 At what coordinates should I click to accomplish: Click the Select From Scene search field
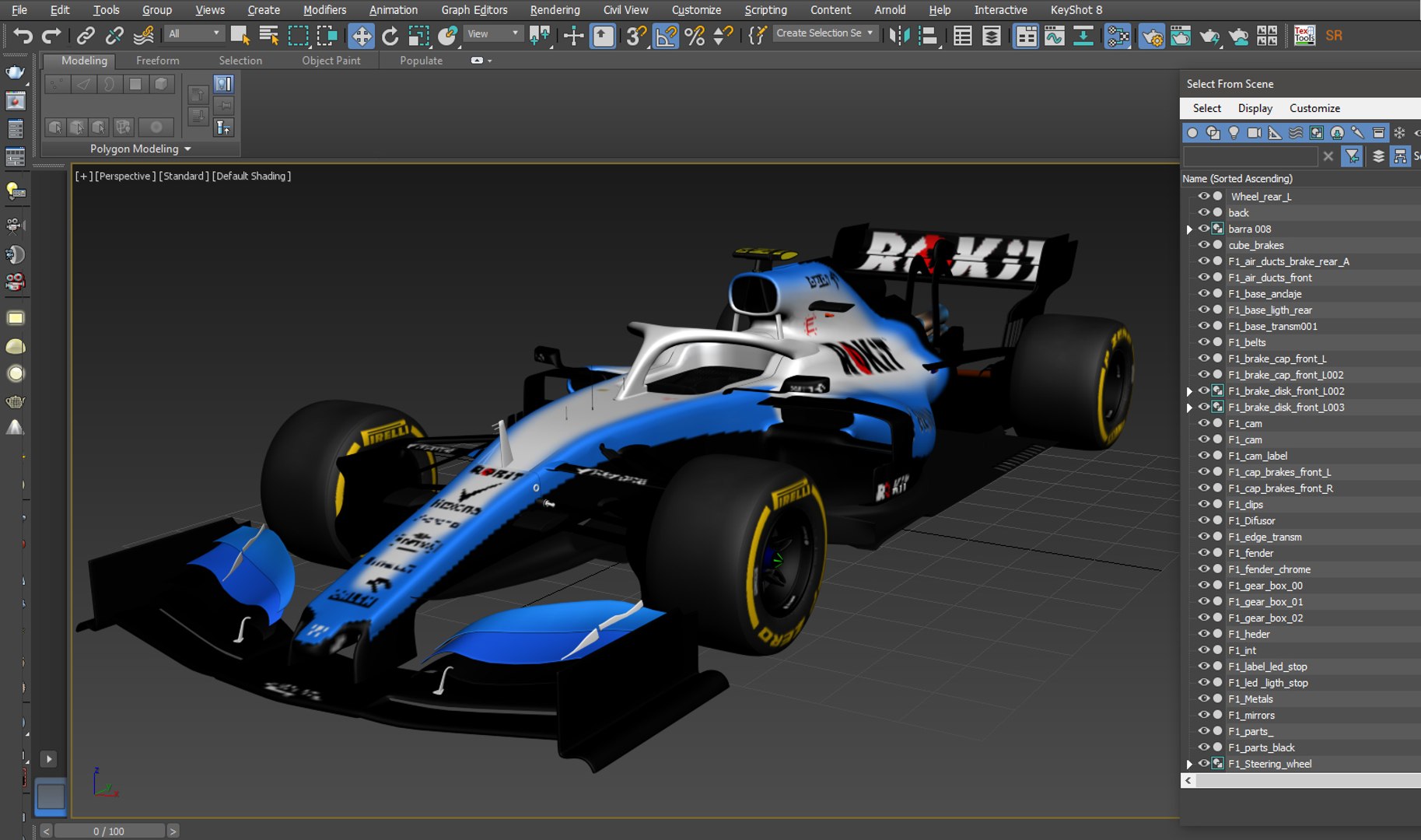(1250, 156)
